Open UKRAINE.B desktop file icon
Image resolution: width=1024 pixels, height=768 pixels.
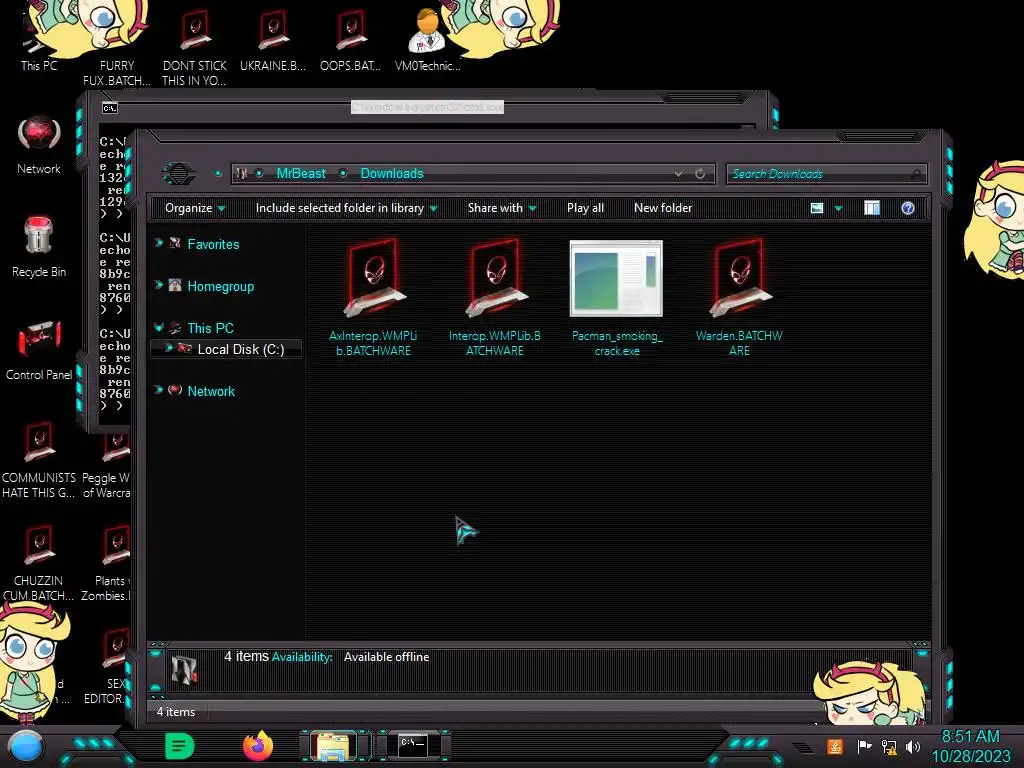[273, 40]
